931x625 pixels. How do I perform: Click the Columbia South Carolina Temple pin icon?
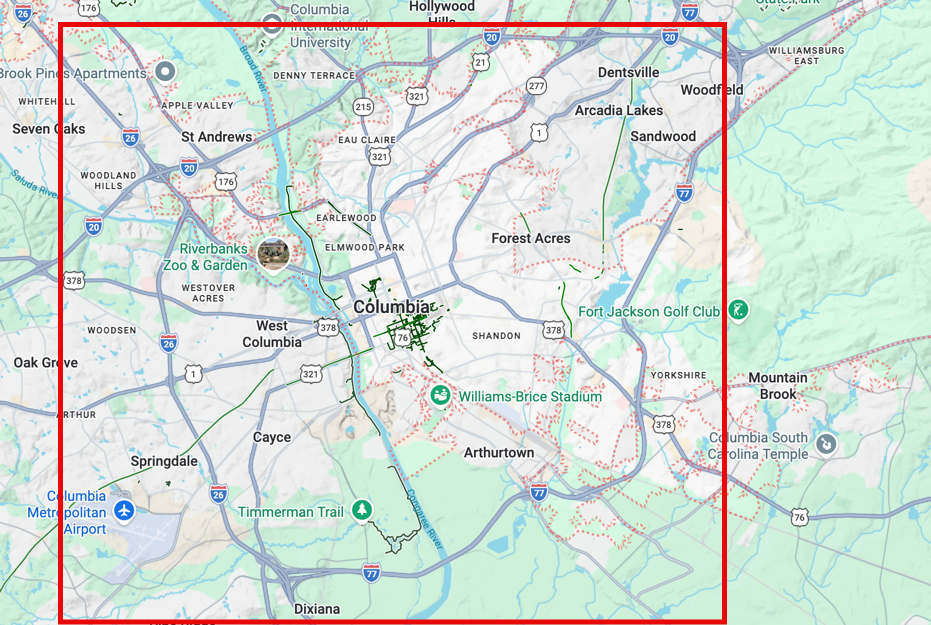tap(826, 444)
